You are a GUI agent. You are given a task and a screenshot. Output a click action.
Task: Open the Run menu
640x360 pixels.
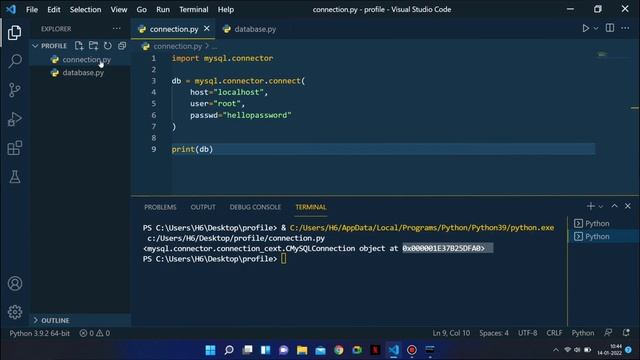tap(163, 9)
